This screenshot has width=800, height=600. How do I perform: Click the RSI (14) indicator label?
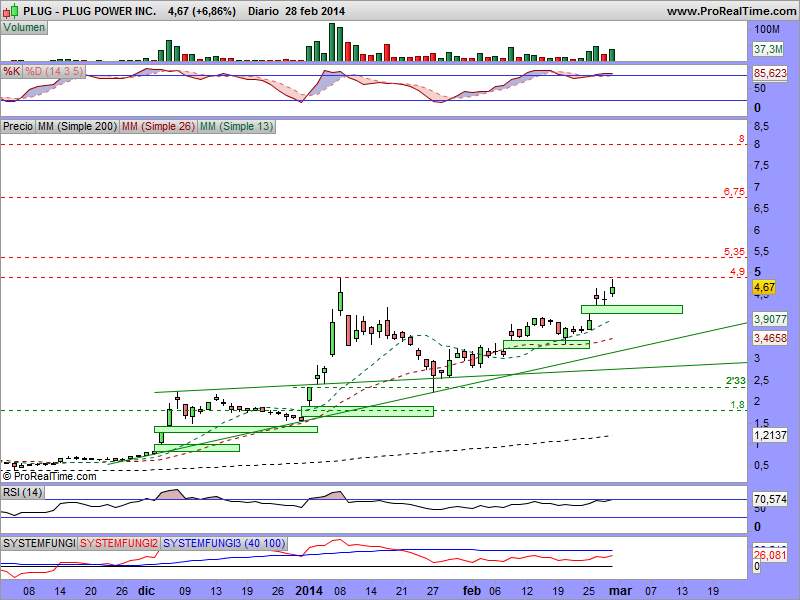22,492
